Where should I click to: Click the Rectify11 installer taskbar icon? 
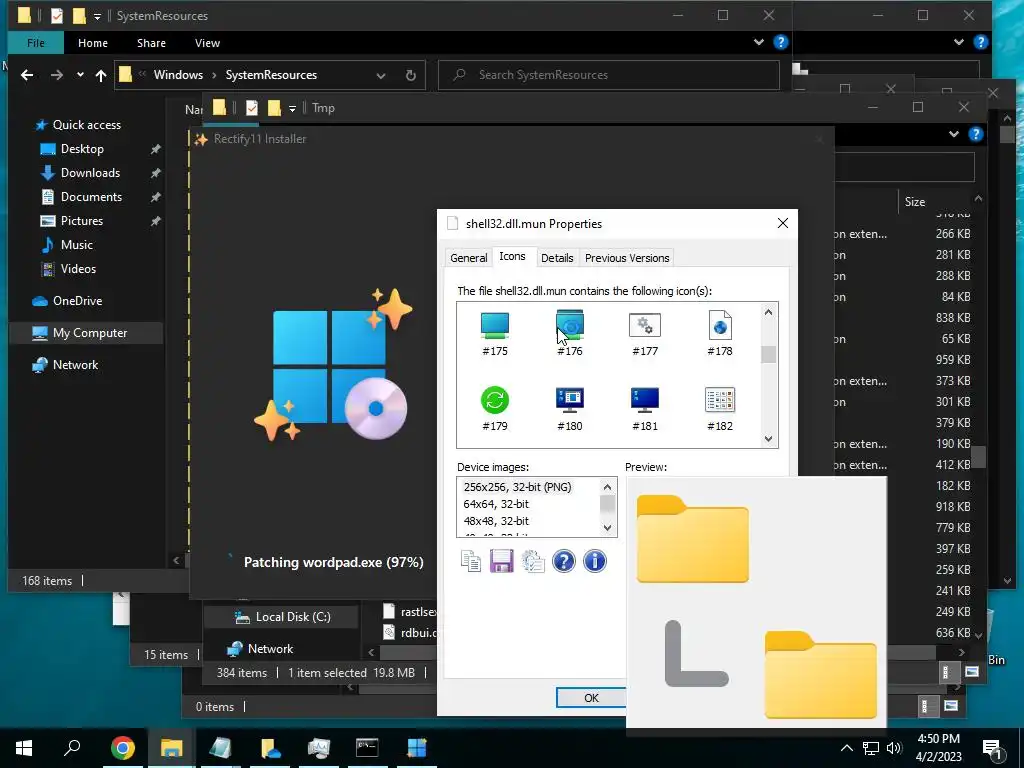[x=416, y=748]
